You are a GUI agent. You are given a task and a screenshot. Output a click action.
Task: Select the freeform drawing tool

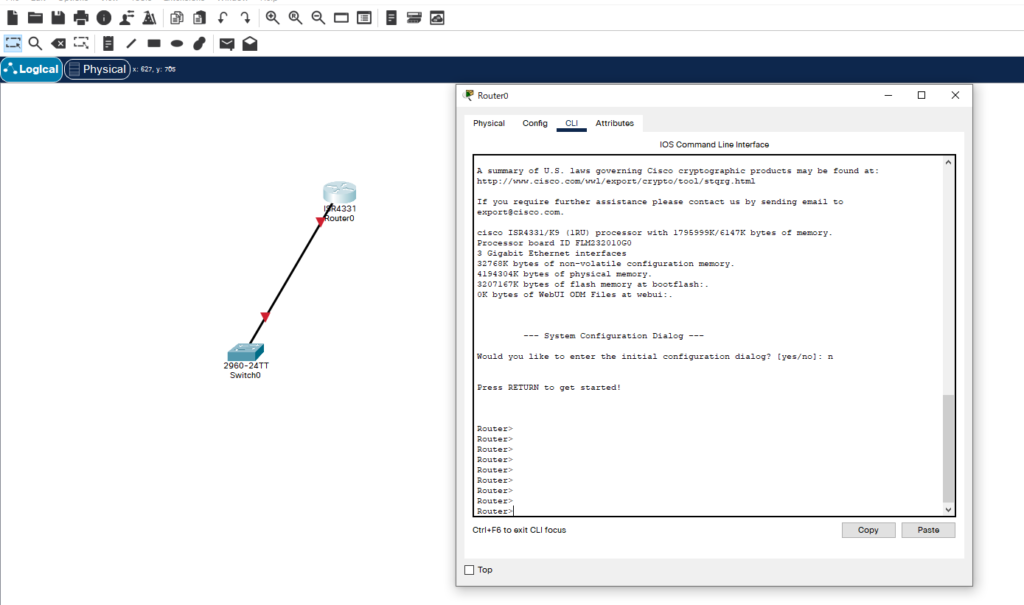click(200, 44)
